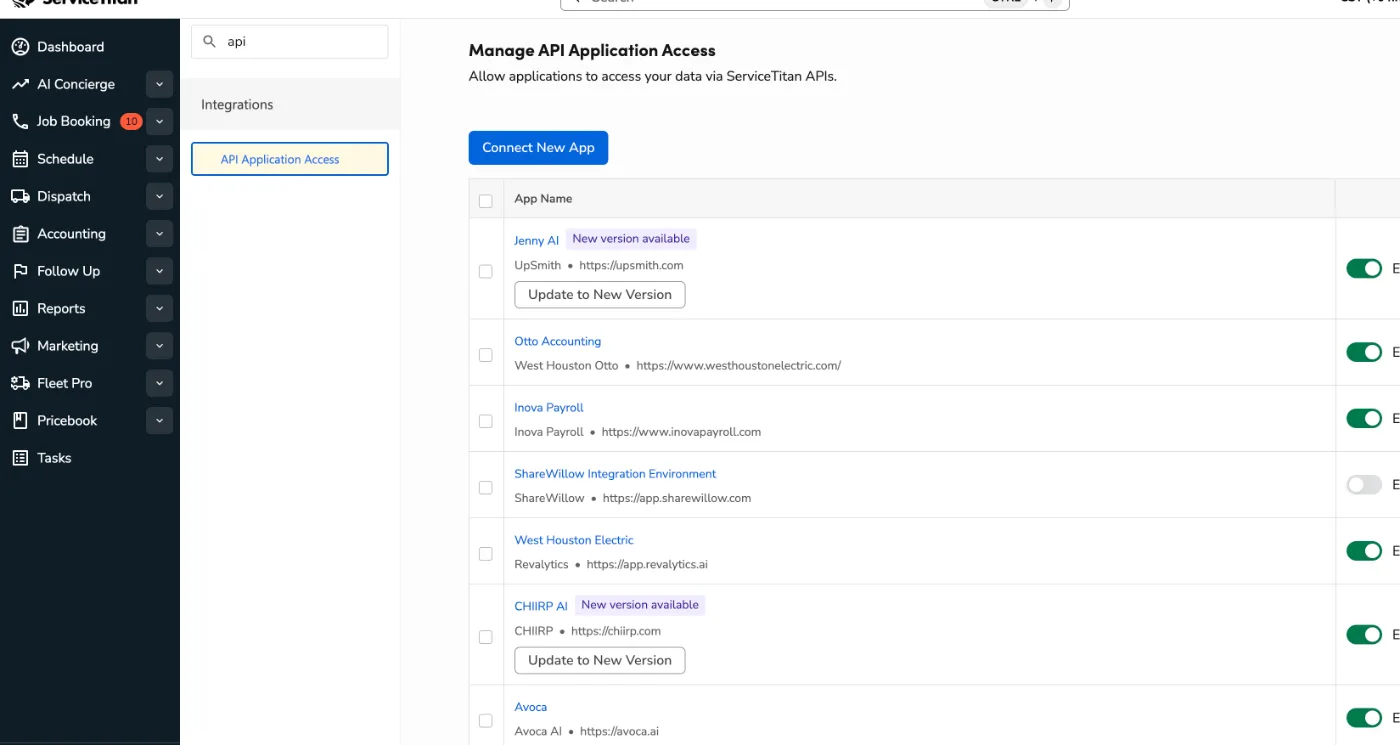Click the Reports chart icon
The image size is (1400, 745).
click(x=20, y=308)
